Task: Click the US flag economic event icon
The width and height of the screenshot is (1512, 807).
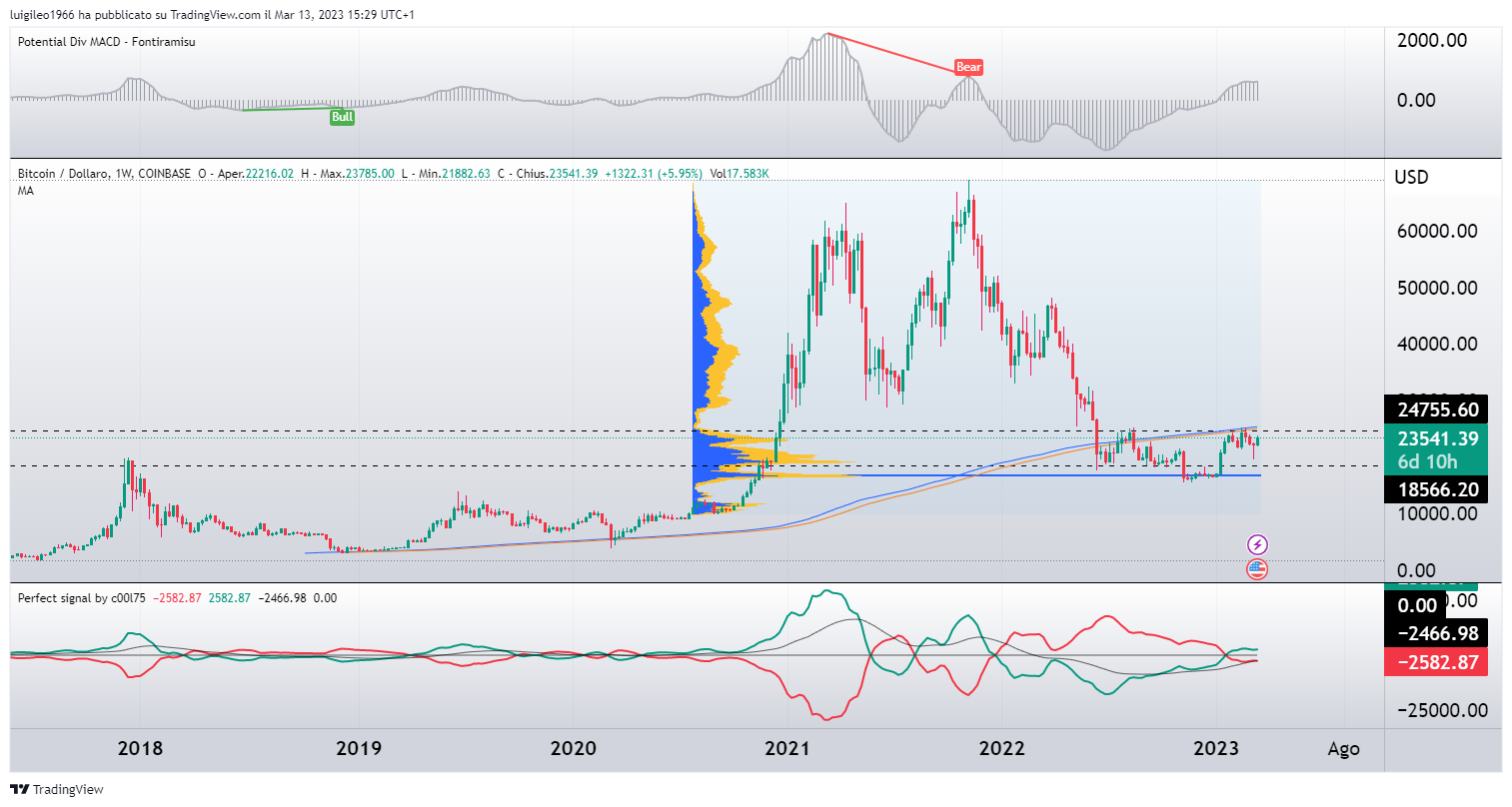Action: 1258,569
